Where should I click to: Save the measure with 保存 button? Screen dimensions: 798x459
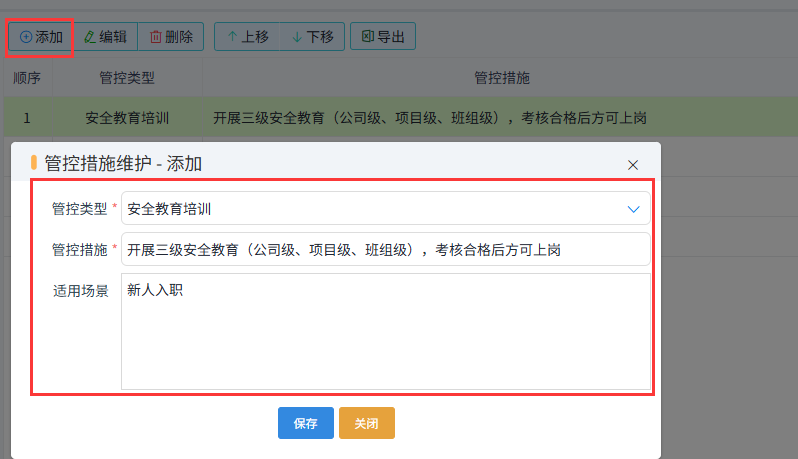305,423
